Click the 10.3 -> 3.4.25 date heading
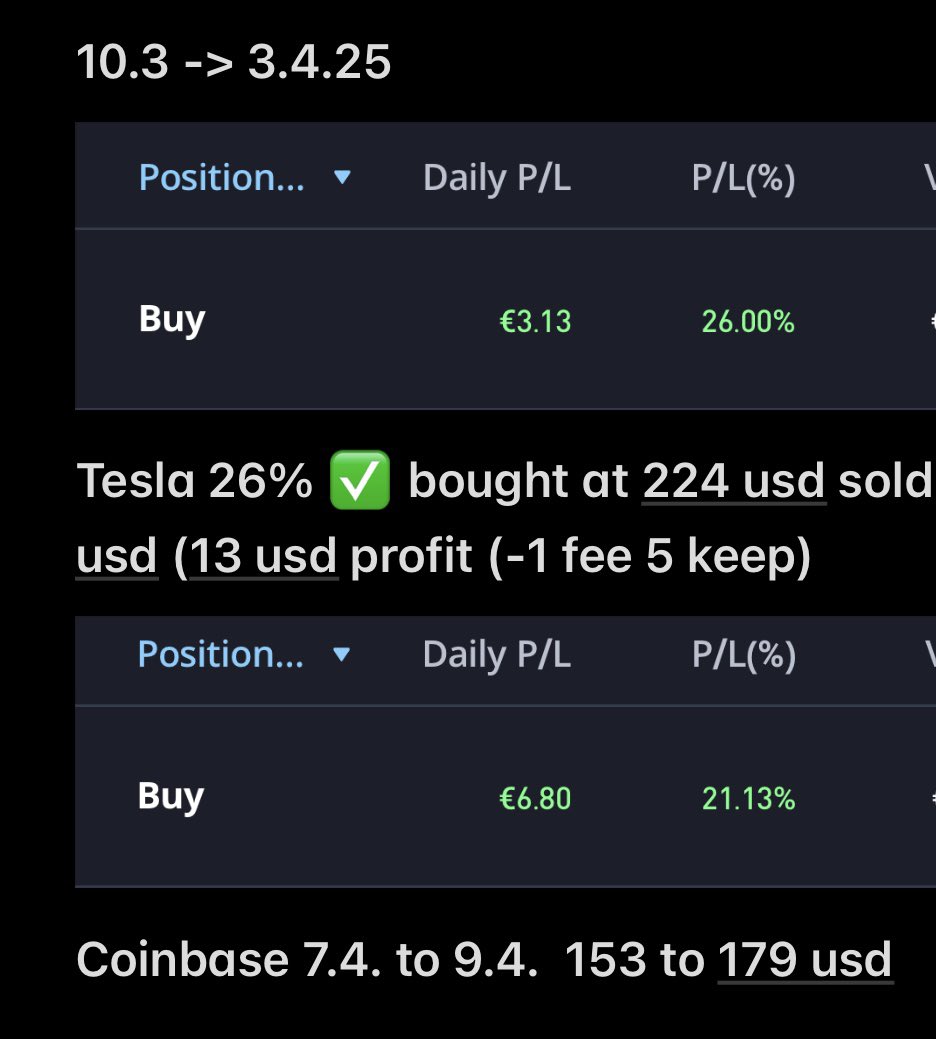This screenshot has width=936, height=1039. (234, 62)
